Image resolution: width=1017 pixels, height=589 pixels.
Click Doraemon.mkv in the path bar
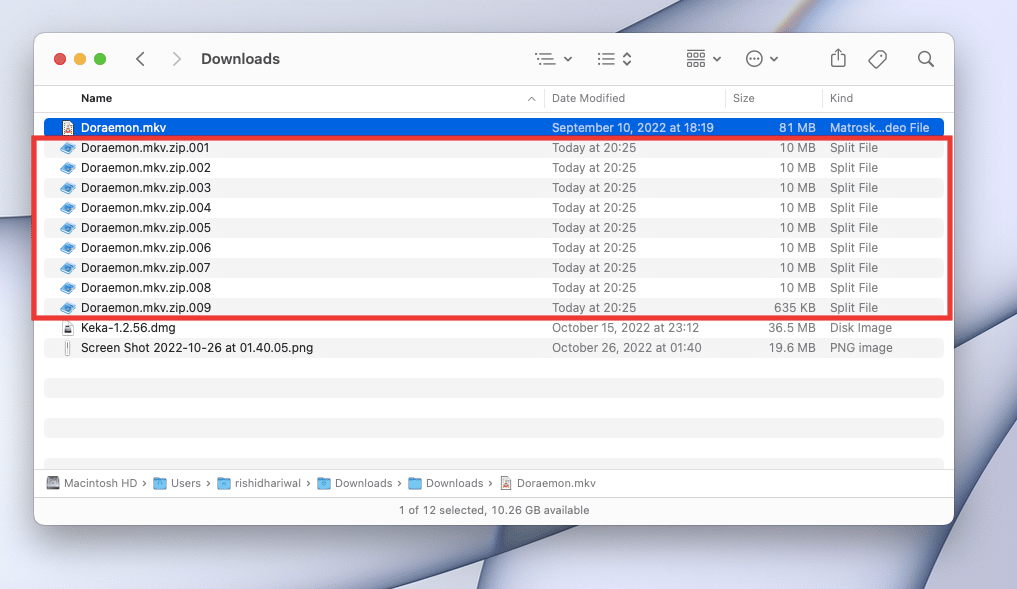click(x=548, y=483)
